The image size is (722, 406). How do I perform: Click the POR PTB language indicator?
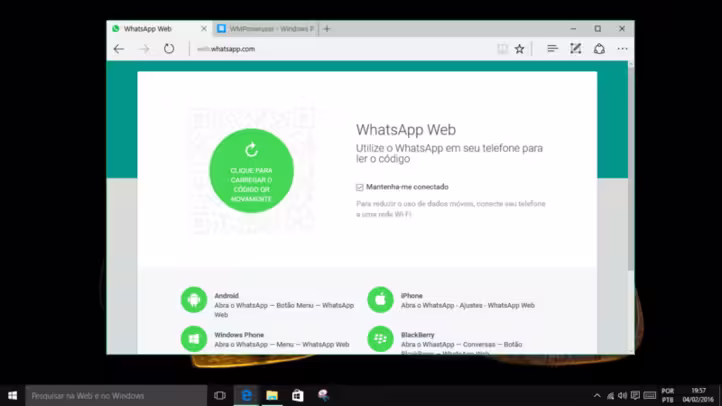(x=668, y=395)
